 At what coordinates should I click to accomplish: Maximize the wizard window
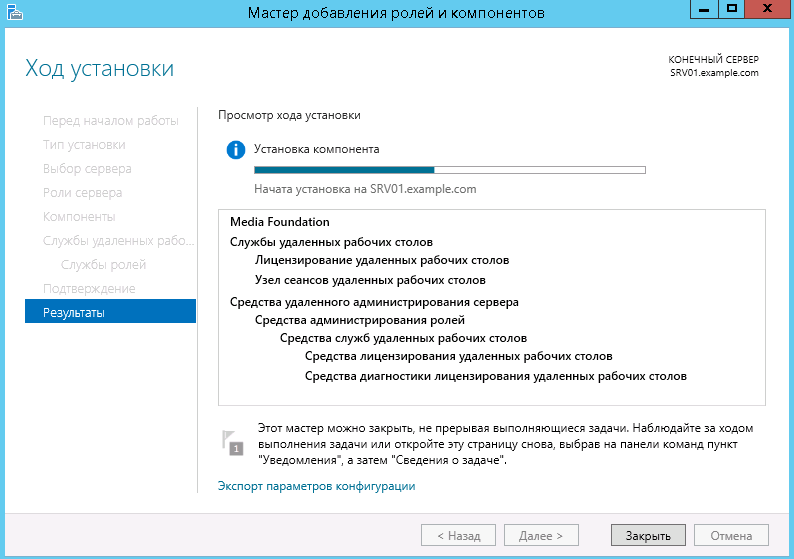tap(732, 9)
